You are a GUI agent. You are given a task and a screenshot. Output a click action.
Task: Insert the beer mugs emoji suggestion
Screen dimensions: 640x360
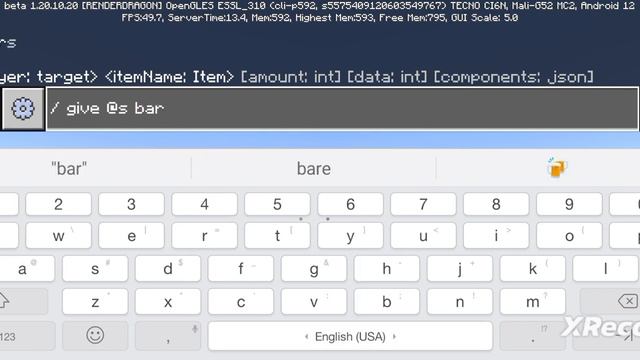[557, 168]
